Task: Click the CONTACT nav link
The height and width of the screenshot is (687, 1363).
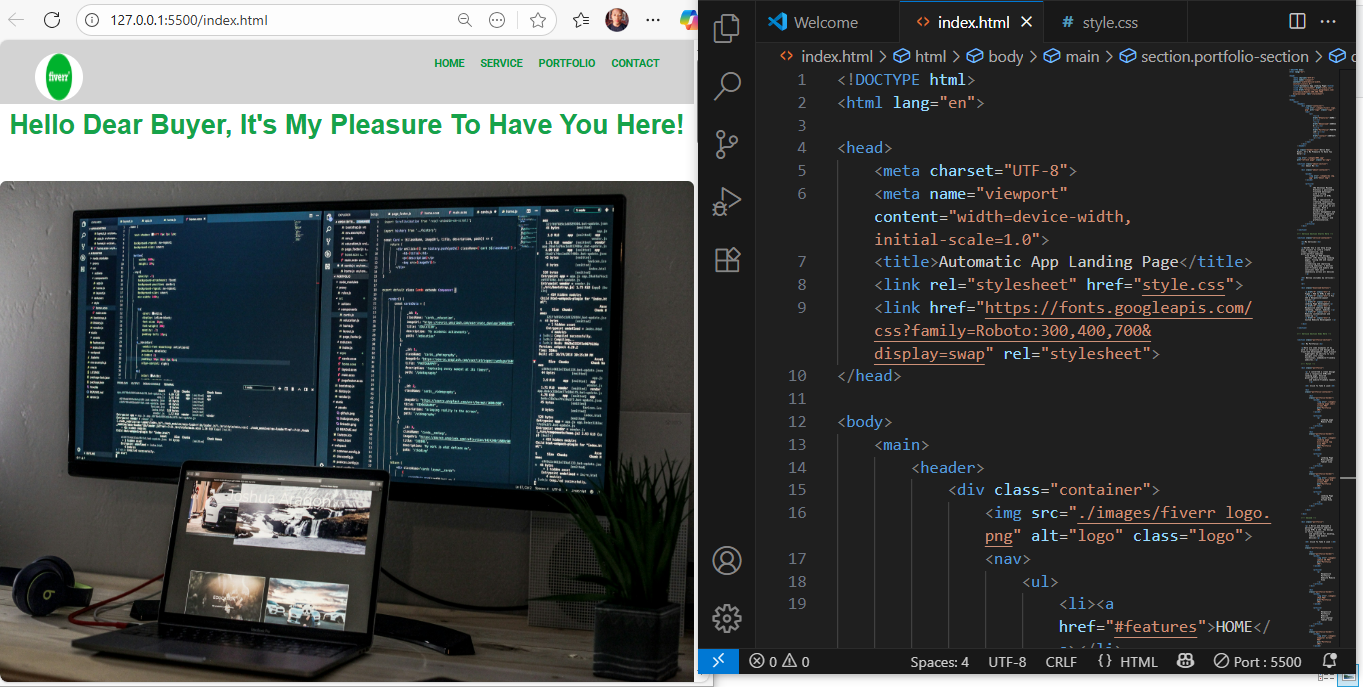Action: 635,63
